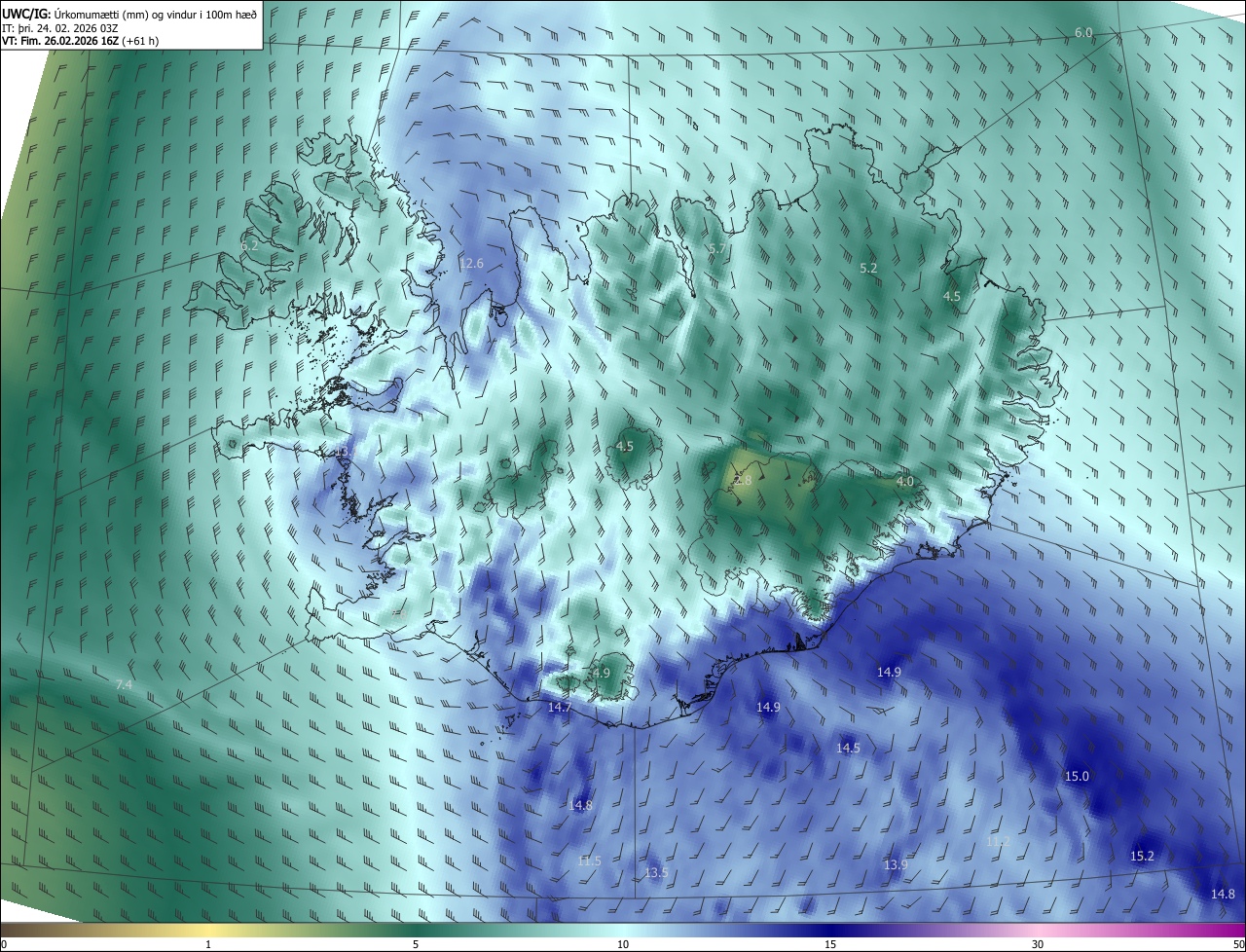Click the 12.6 value label on the map
1246x952 pixels.
[x=471, y=263]
